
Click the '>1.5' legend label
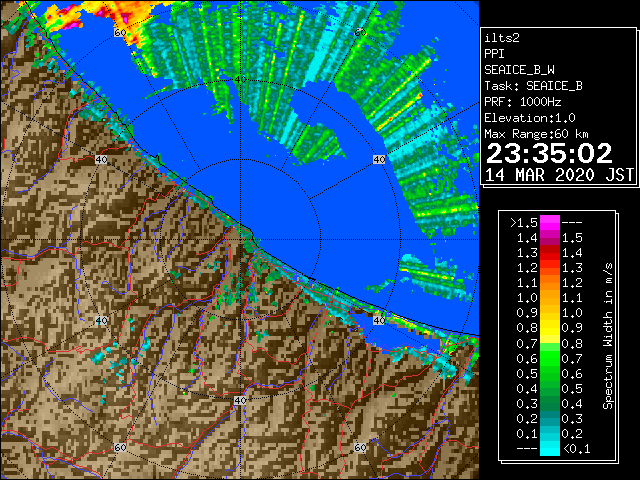(x=523, y=223)
